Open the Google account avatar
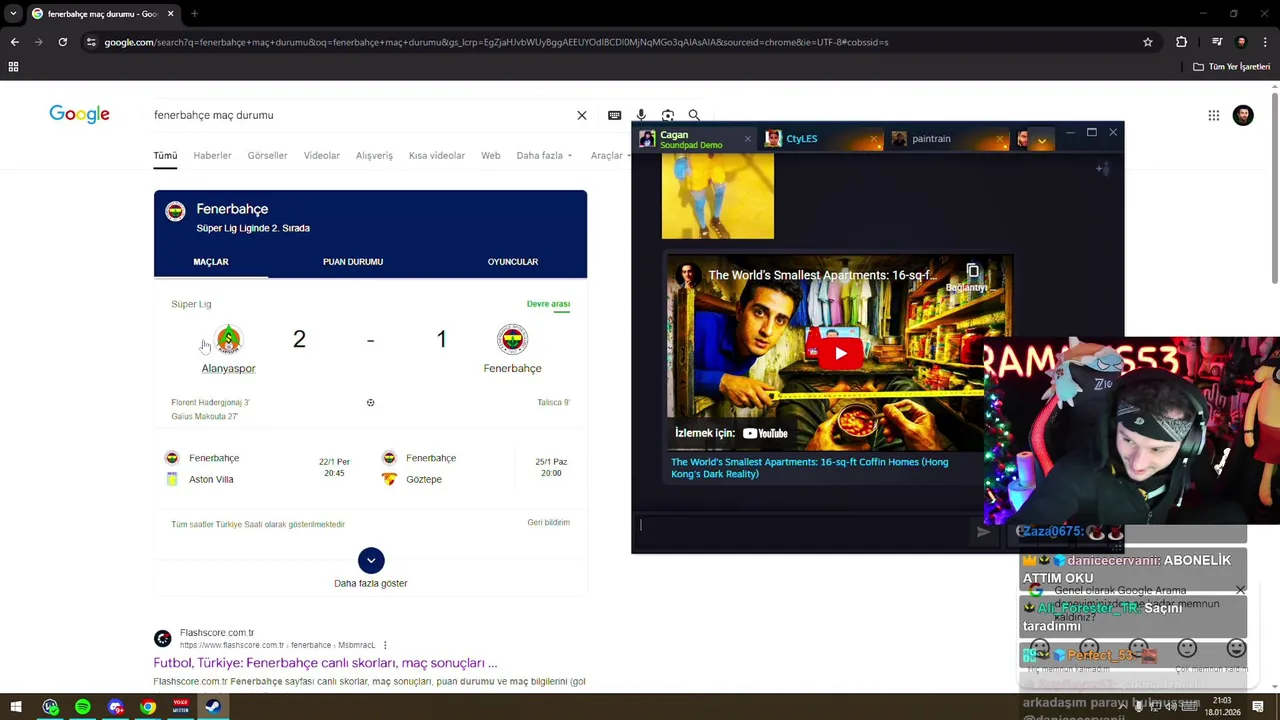 [1243, 115]
